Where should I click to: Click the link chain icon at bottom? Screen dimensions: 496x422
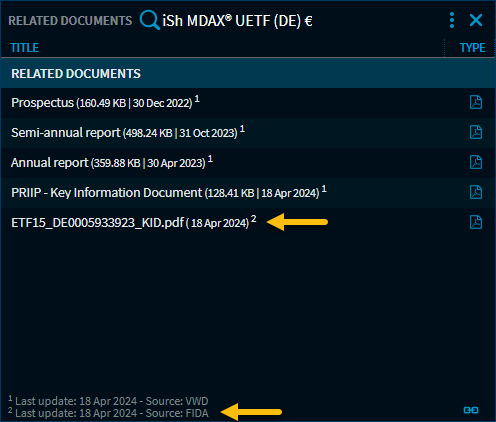point(471,410)
